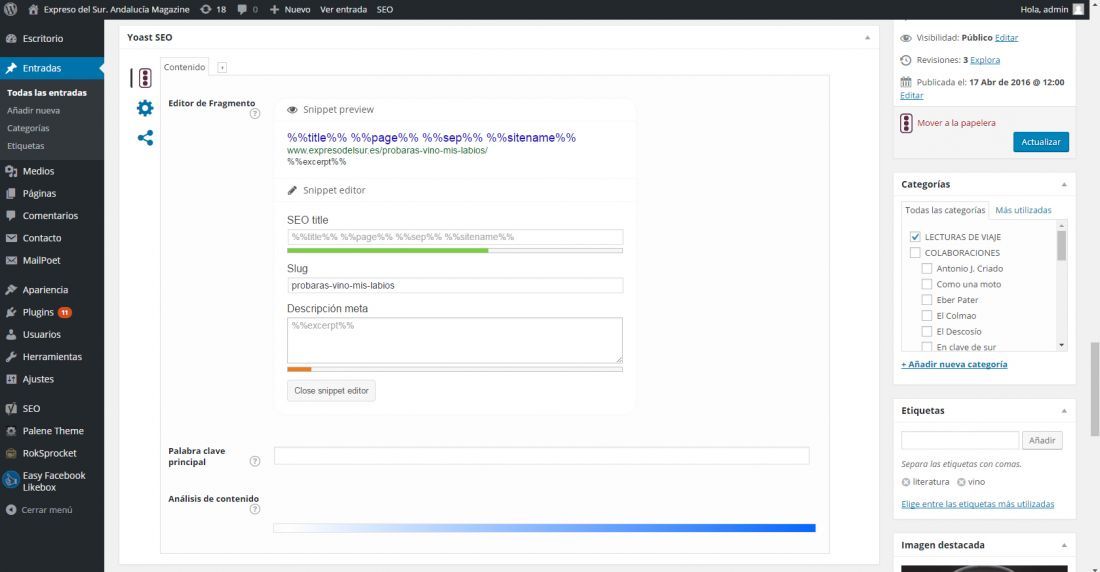Image resolution: width=1100 pixels, height=572 pixels.
Task: Click meta description length progress bar
Action: coord(455,369)
